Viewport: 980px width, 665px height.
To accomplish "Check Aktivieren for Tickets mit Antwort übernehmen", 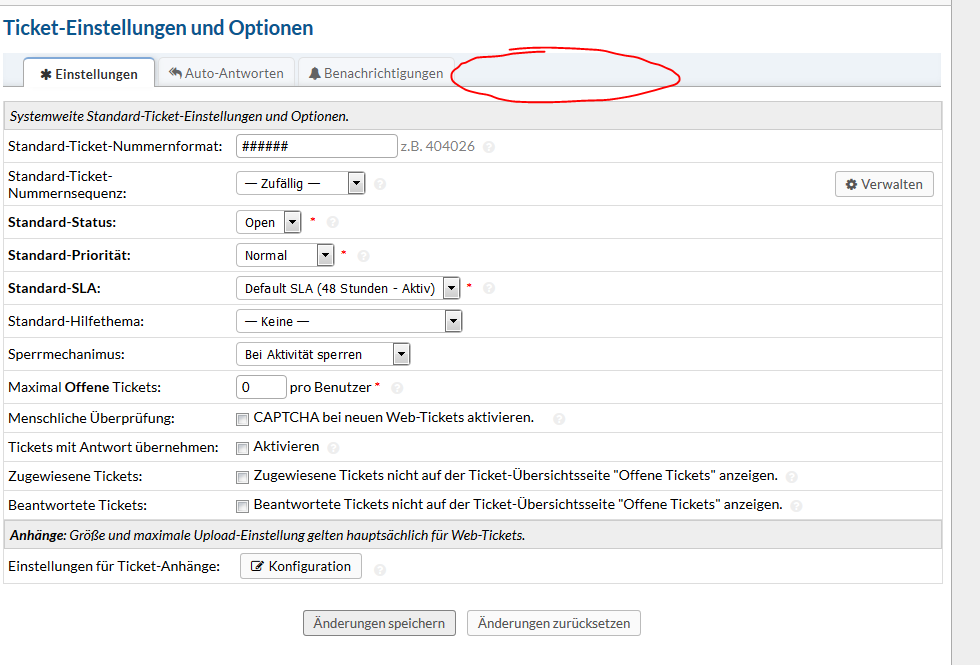I will [242, 448].
